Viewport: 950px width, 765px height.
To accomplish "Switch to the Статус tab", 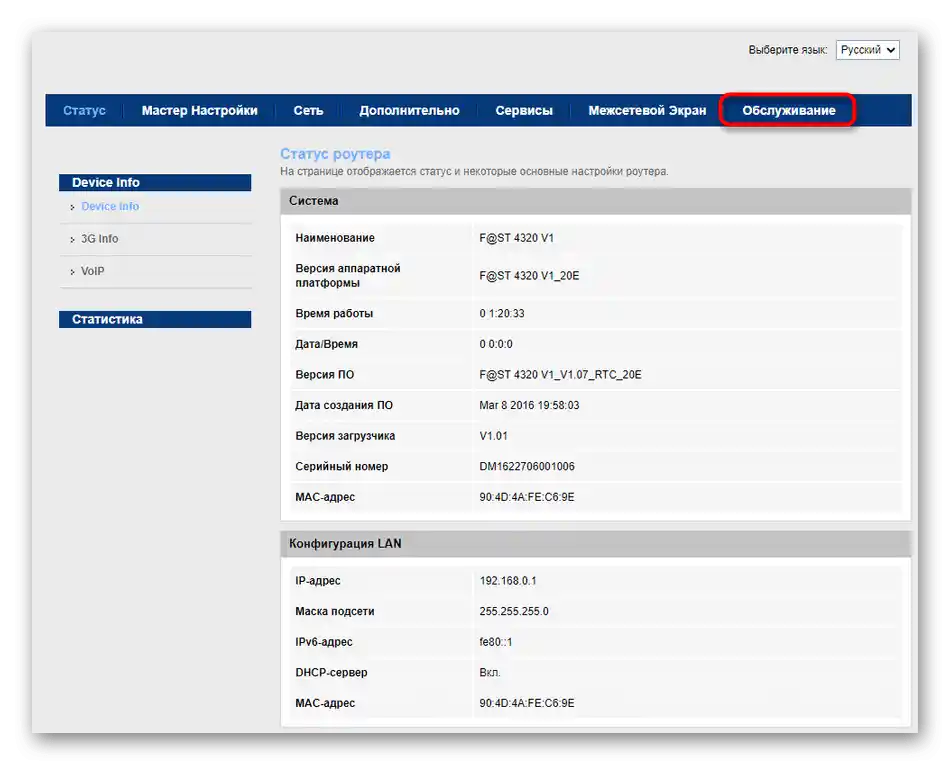I will click(84, 110).
